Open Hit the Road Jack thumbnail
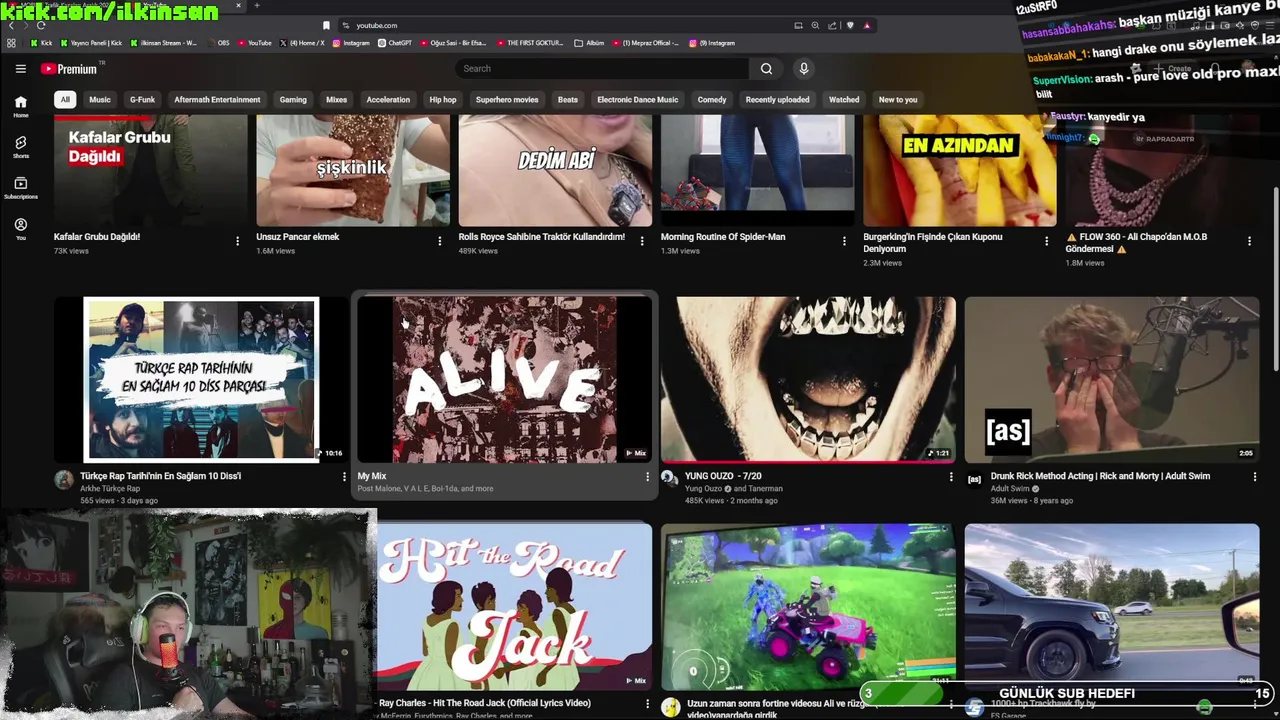Screen dimensions: 1280x720 click(x=514, y=607)
